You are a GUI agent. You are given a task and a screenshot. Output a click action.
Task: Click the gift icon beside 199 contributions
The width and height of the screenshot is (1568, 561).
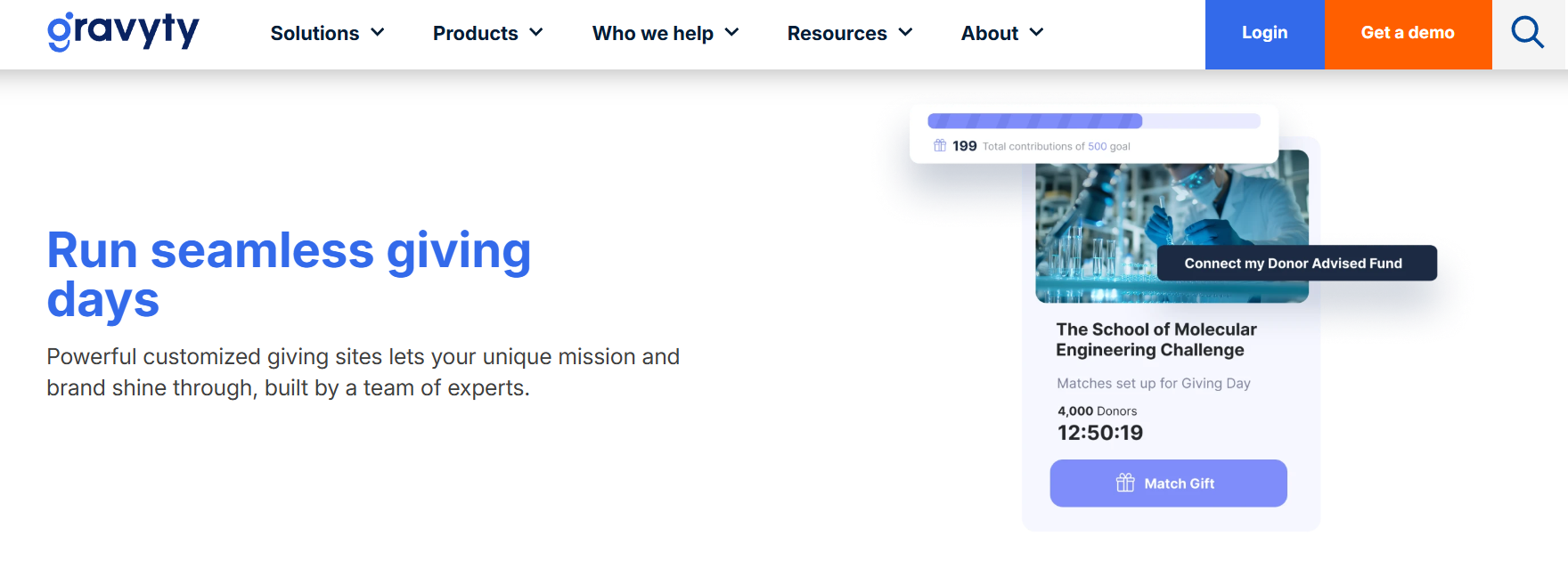coord(940,145)
